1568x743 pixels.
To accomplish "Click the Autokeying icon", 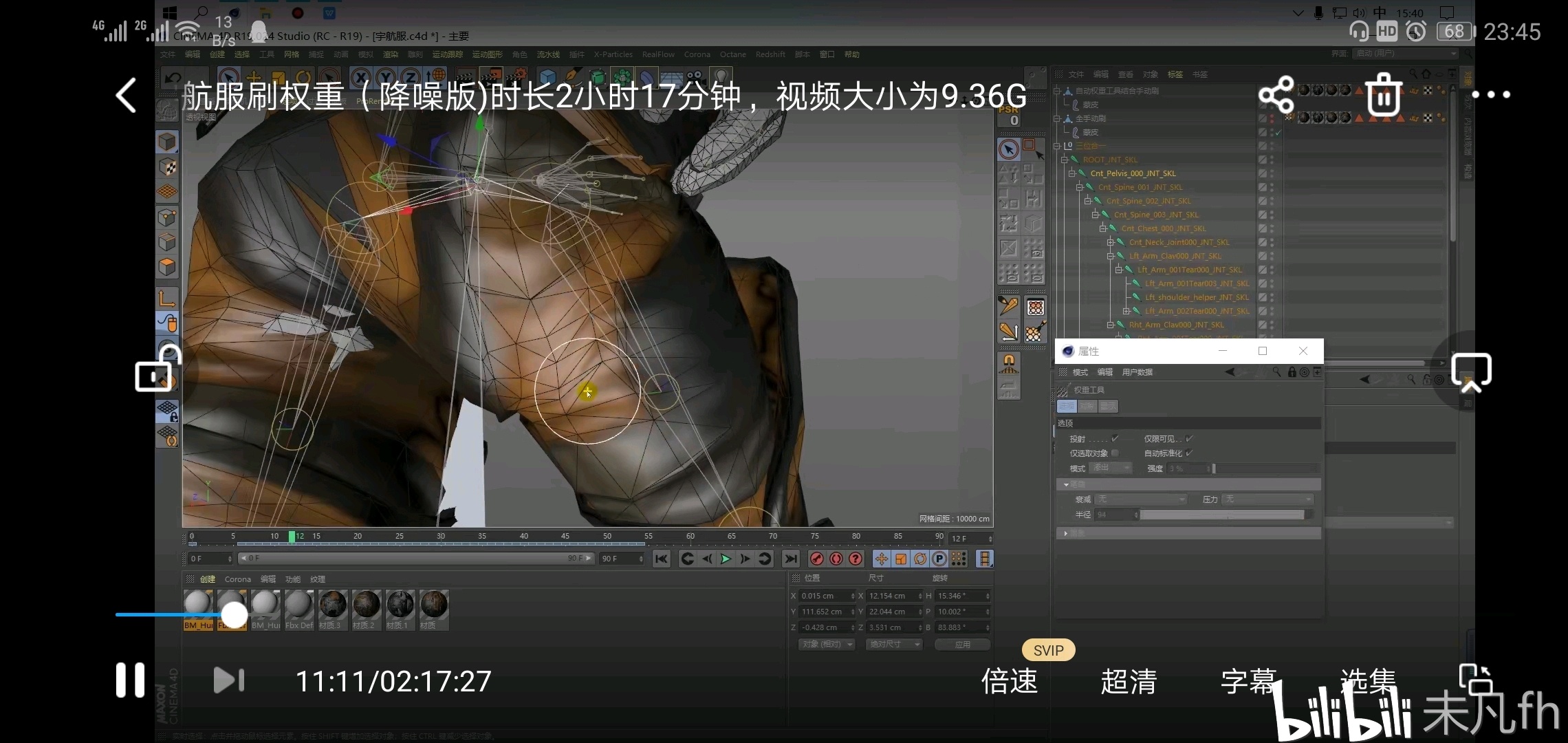I will coord(836,559).
